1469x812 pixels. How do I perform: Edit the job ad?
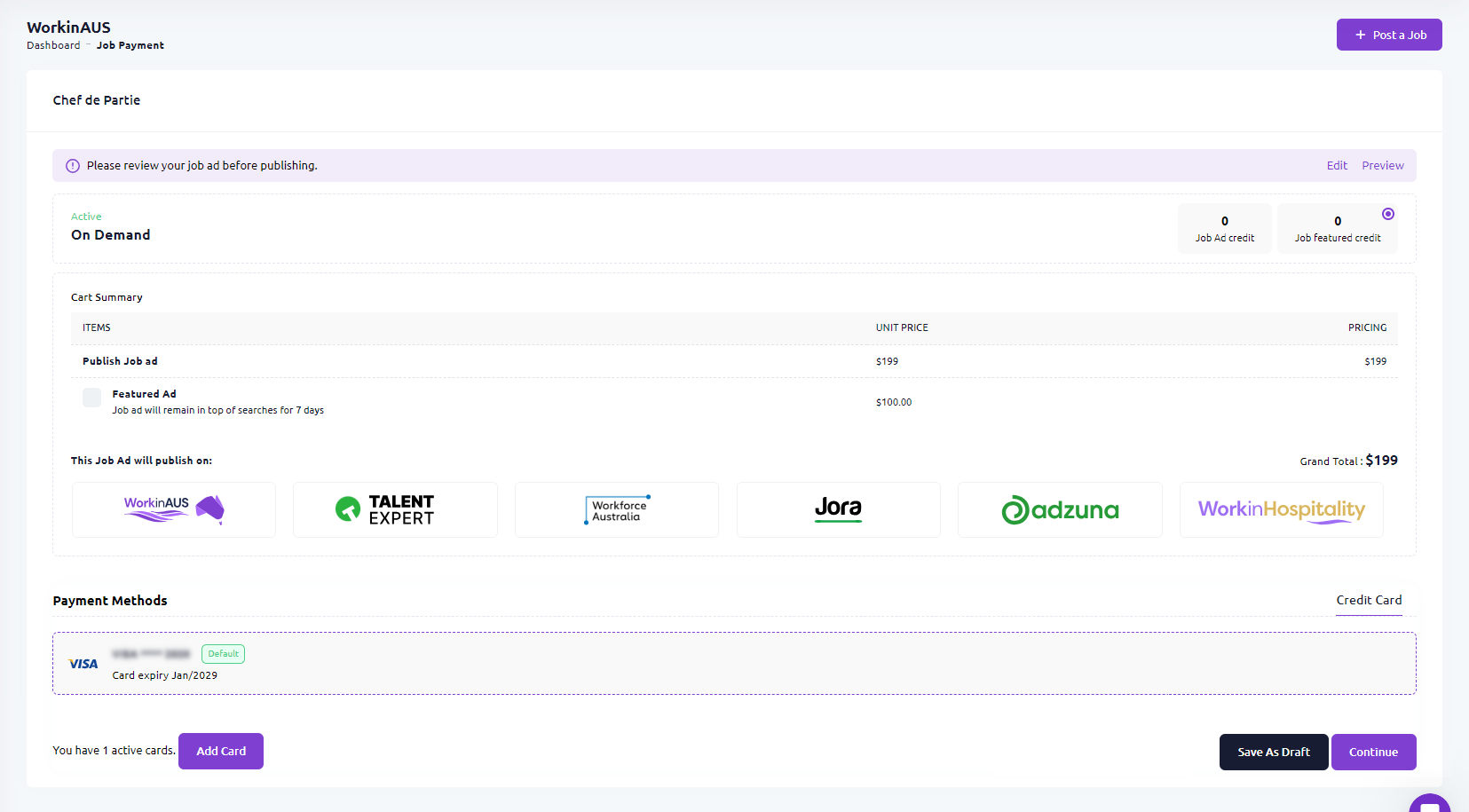1337,166
